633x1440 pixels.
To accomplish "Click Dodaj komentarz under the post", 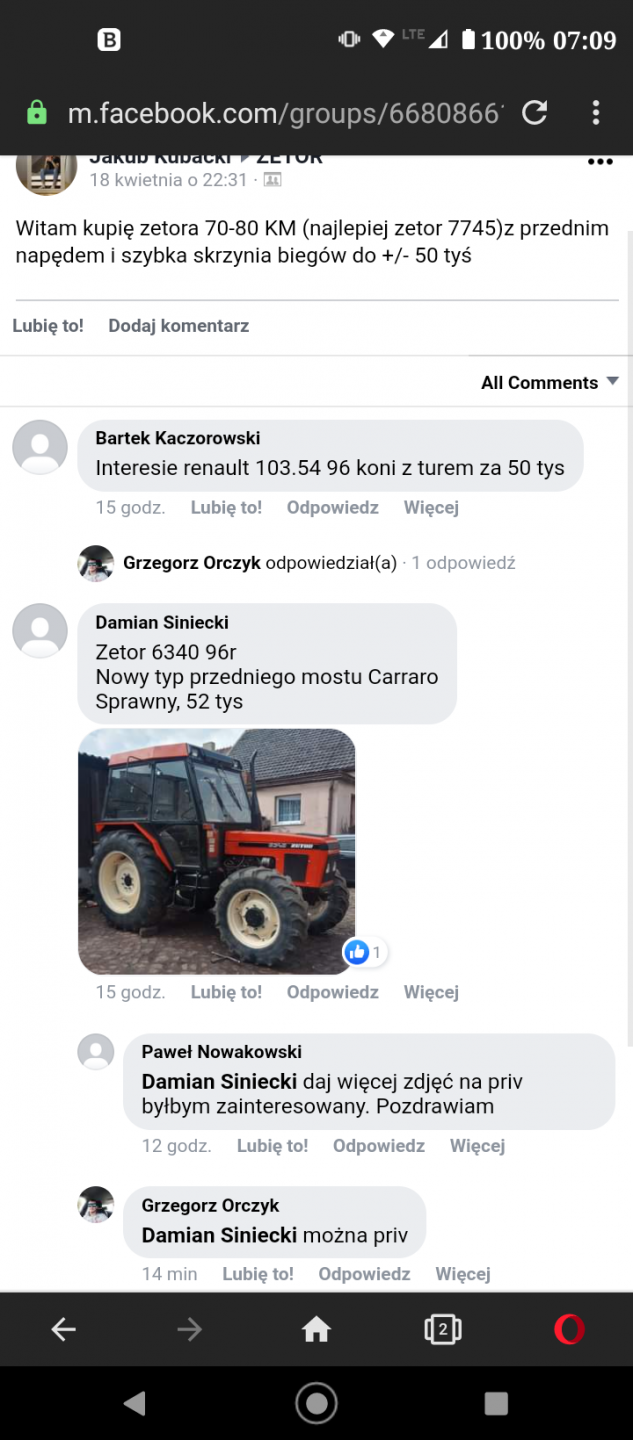I will (179, 325).
